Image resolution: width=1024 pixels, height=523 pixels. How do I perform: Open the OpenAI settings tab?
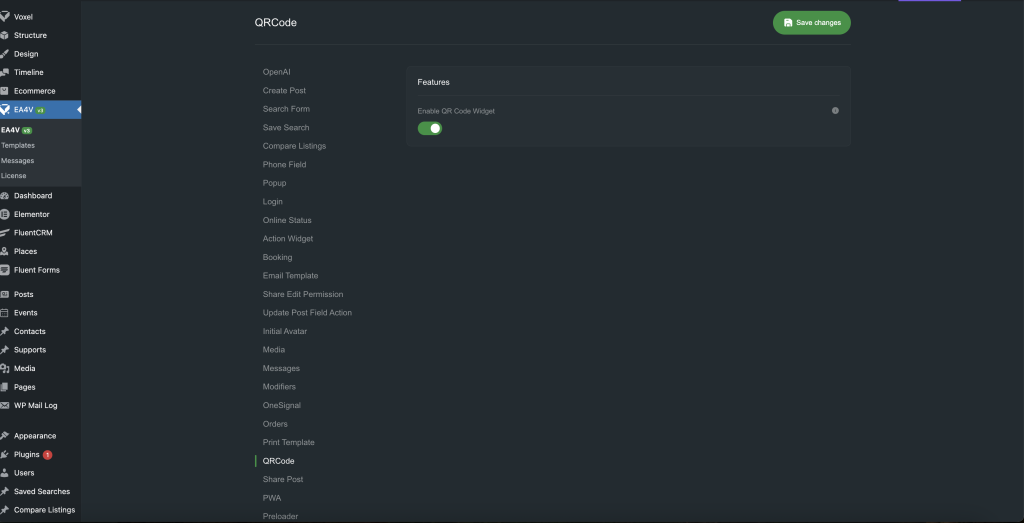[277, 72]
